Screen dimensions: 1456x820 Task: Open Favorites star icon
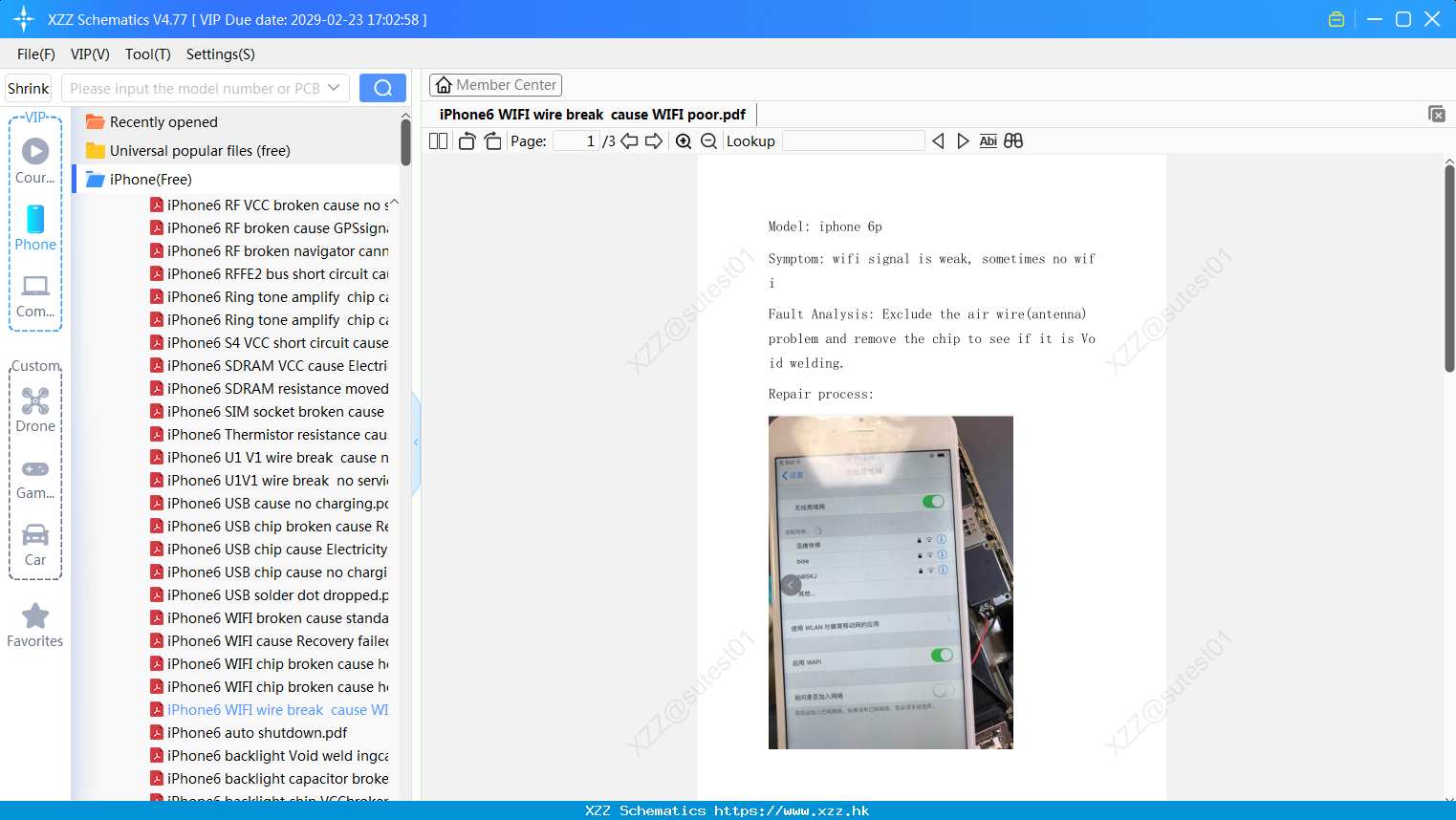(x=35, y=626)
